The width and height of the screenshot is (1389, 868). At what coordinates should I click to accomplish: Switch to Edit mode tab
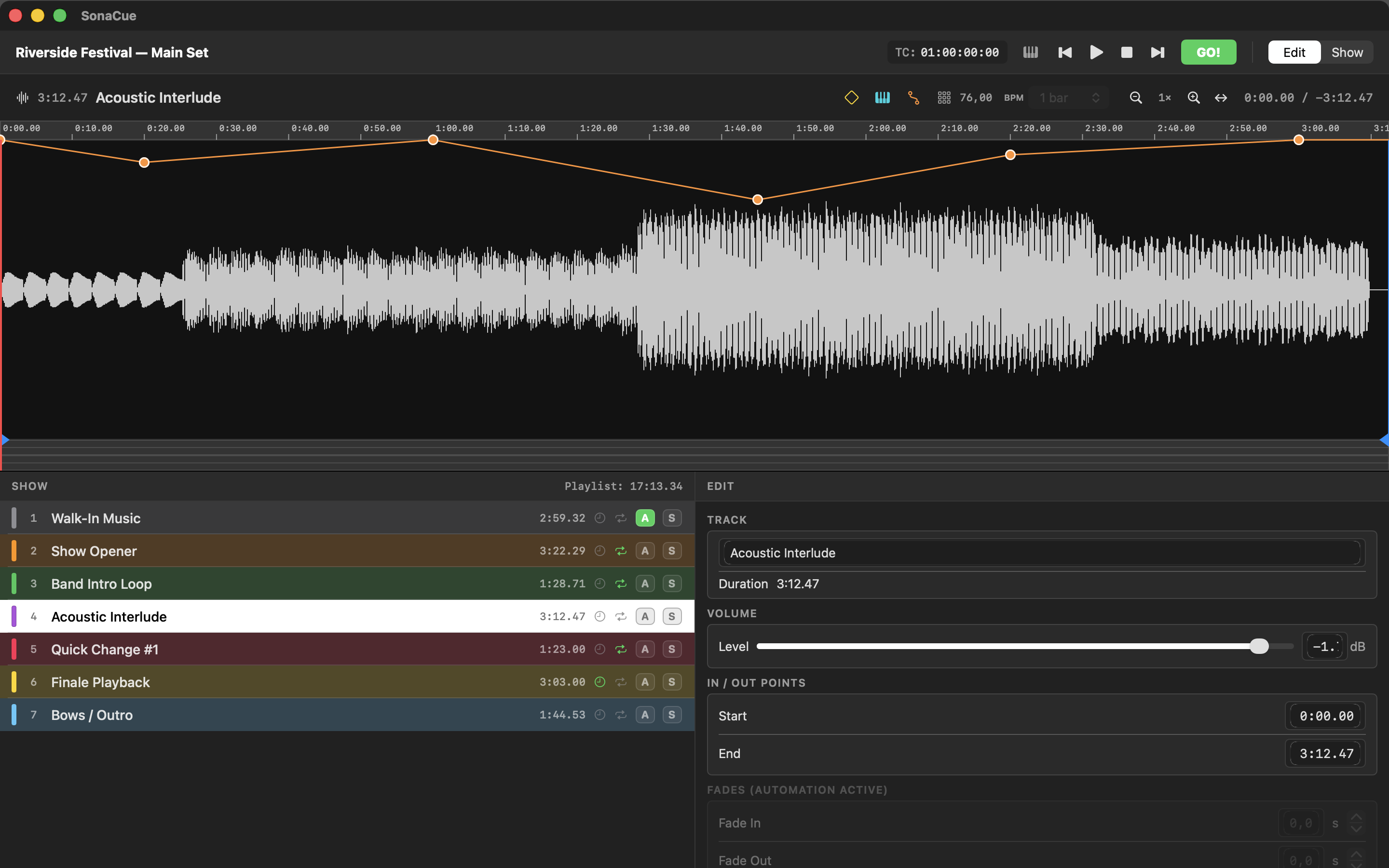point(1294,52)
